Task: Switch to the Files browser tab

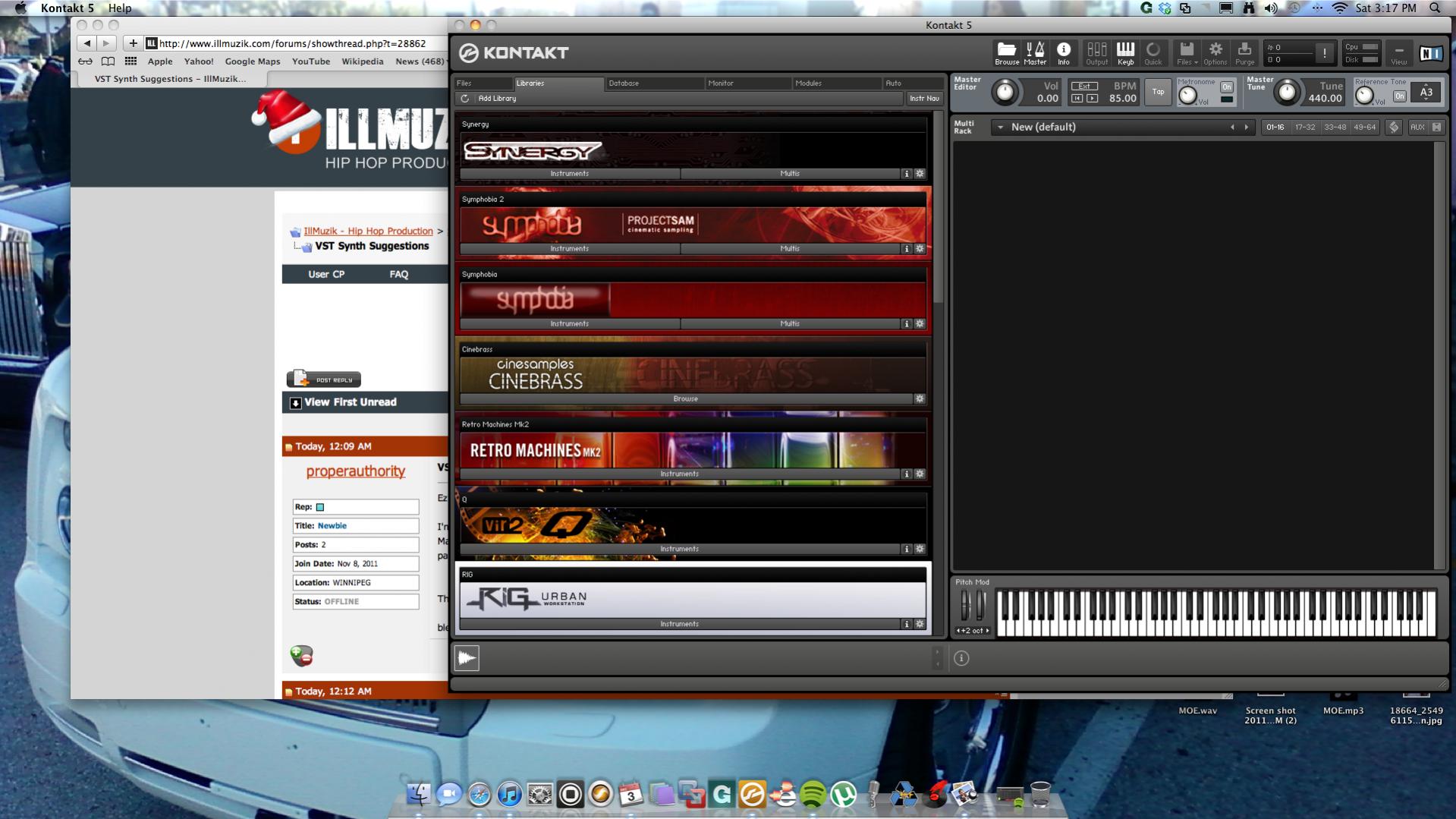Action: pyautogui.click(x=483, y=83)
